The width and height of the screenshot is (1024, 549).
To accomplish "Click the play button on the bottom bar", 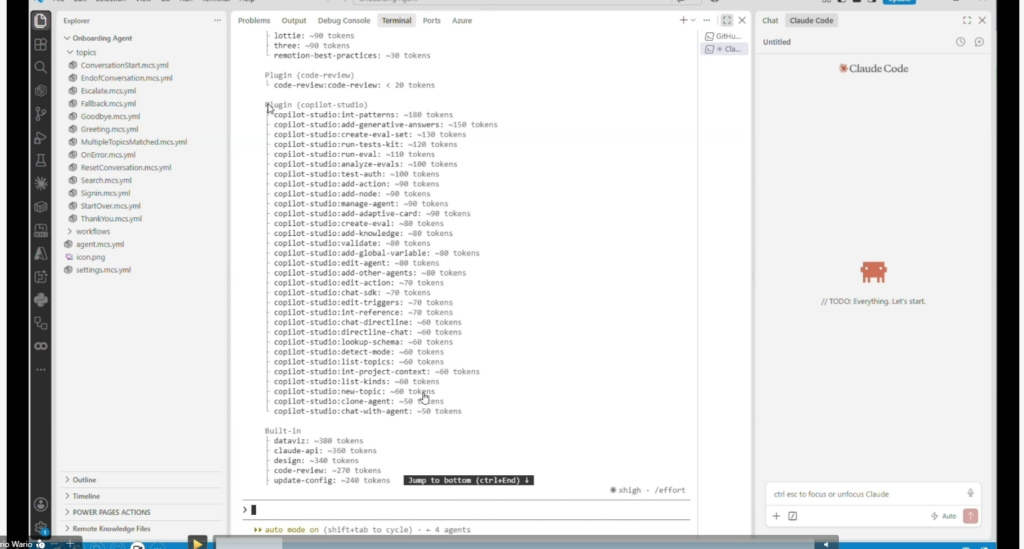I will click(x=197, y=542).
